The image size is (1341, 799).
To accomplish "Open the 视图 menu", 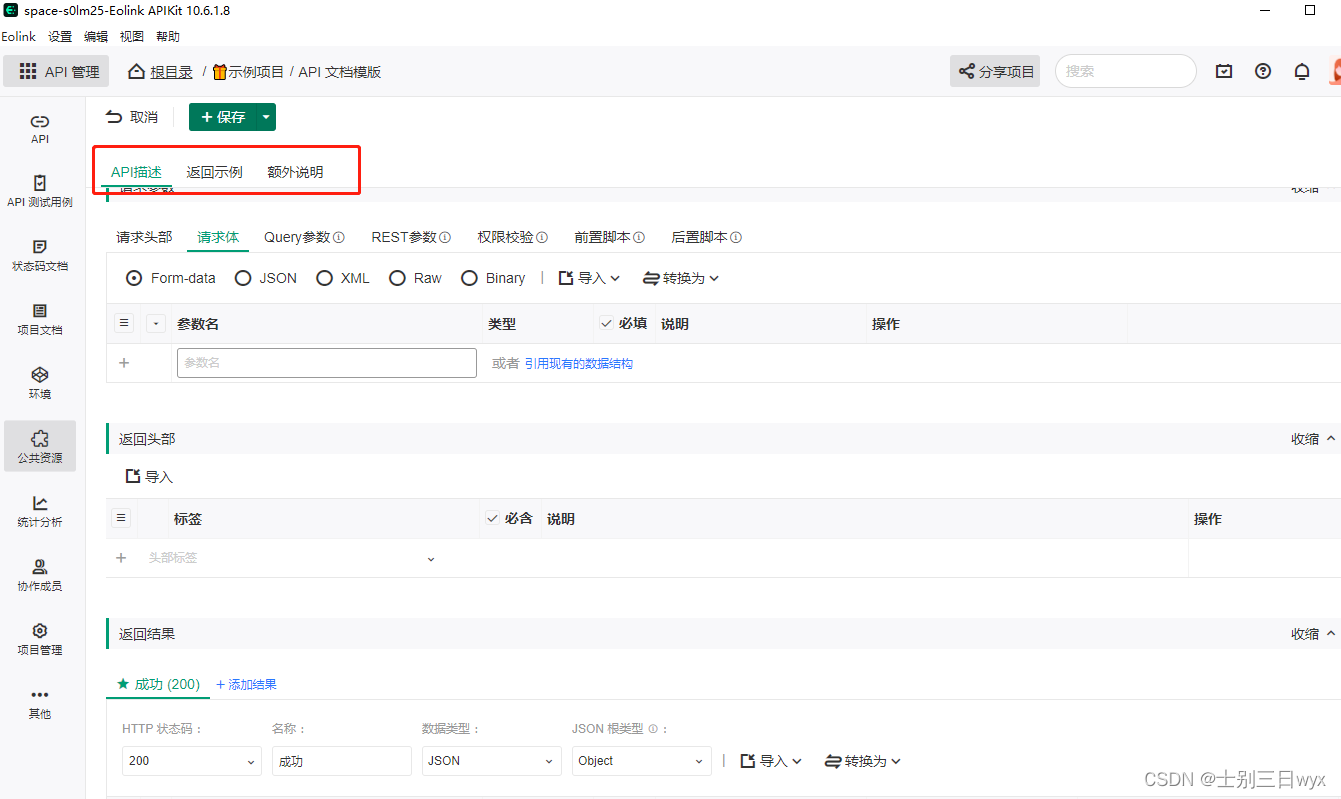I will 132,37.
